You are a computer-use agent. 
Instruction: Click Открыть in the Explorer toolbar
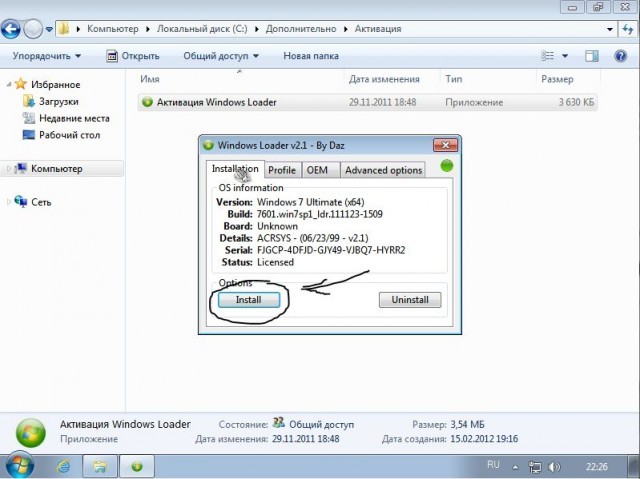coord(133,56)
